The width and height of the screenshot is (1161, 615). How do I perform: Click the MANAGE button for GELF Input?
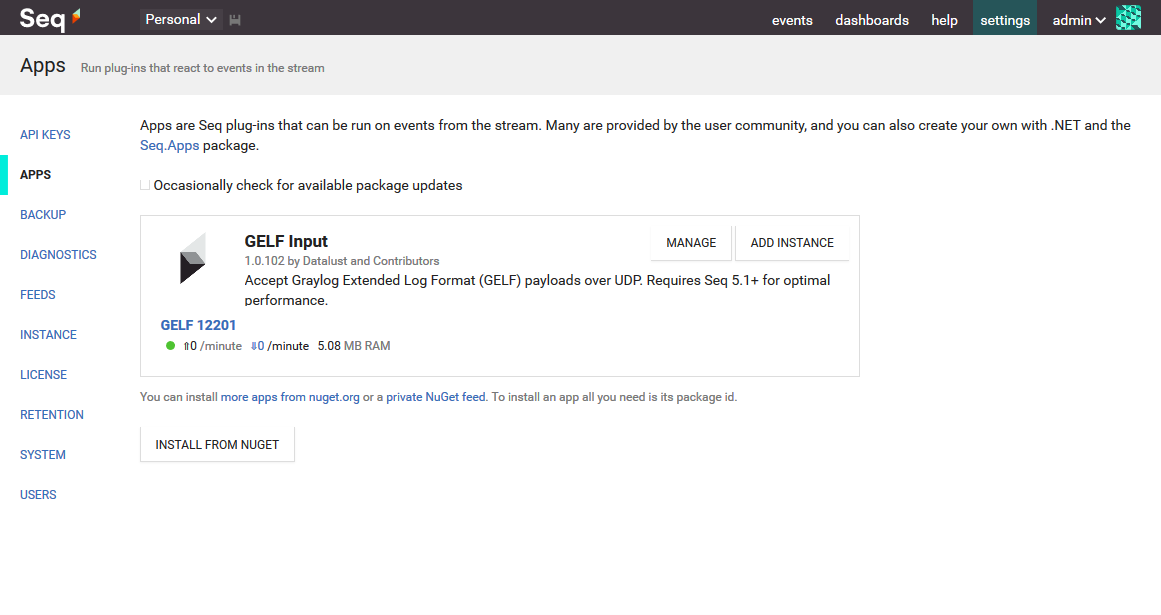click(x=690, y=242)
